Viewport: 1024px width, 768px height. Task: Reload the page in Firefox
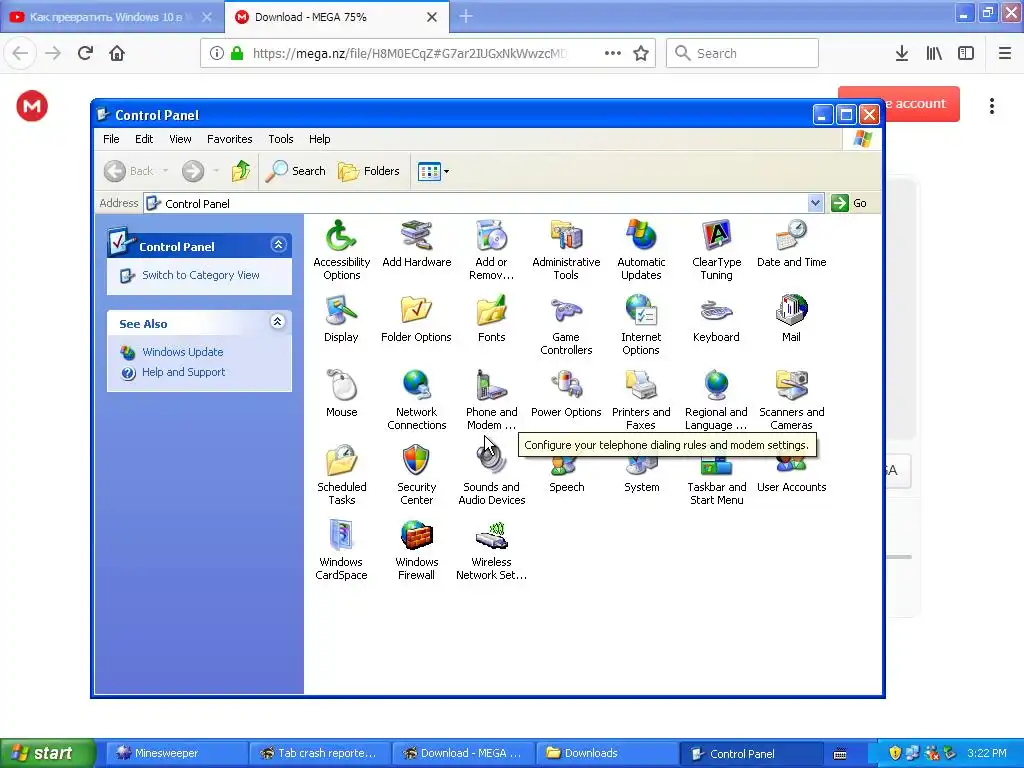[86, 53]
